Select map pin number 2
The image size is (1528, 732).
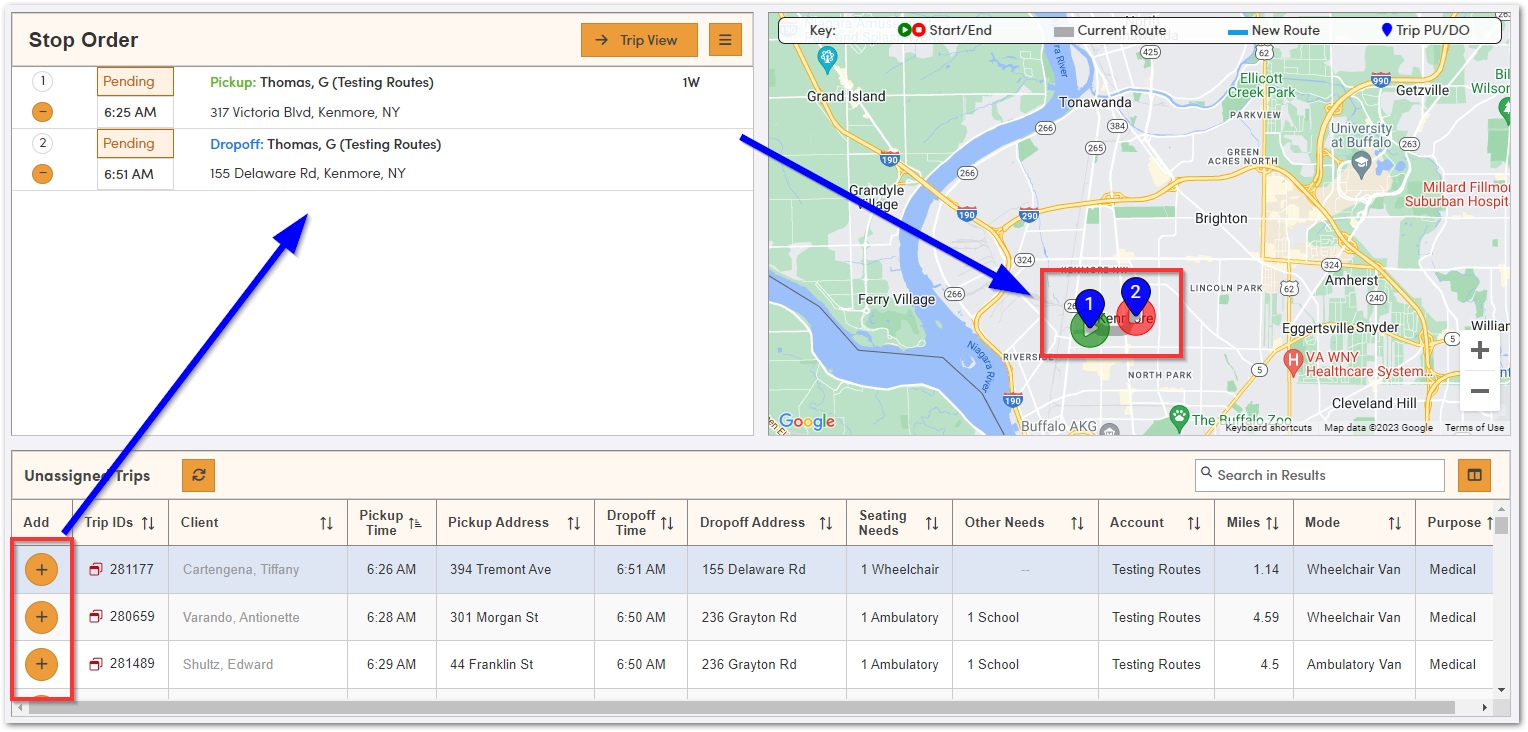(x=1135, y=294)
